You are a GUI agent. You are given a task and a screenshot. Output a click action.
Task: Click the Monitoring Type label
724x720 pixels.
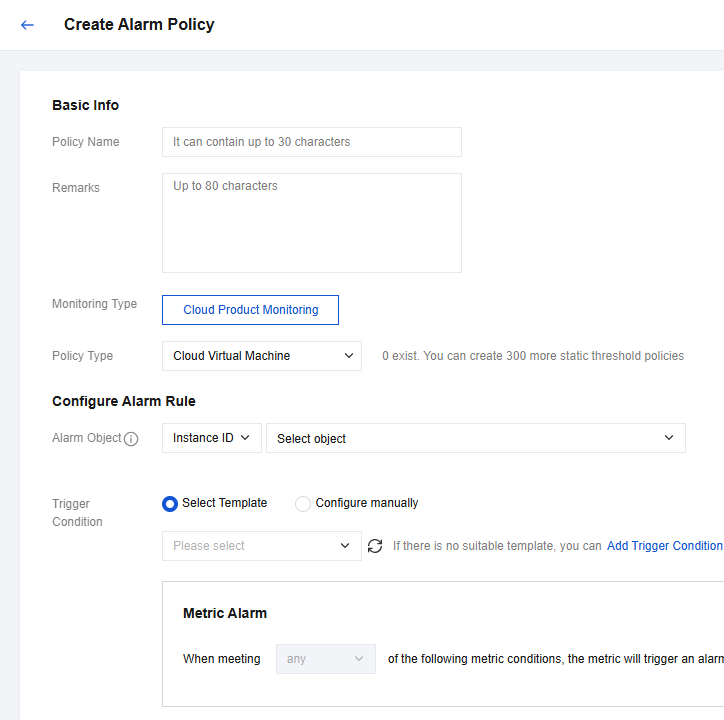tap(95, 304)
